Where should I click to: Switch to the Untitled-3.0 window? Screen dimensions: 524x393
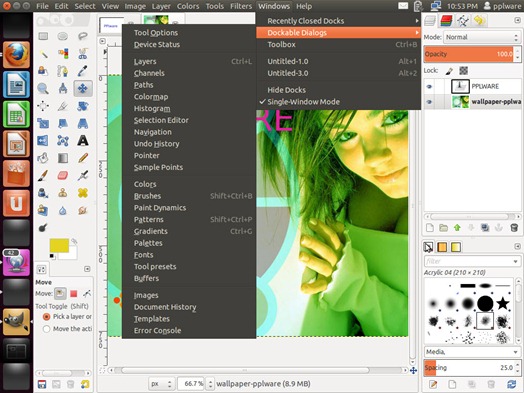tap(338, 73)
